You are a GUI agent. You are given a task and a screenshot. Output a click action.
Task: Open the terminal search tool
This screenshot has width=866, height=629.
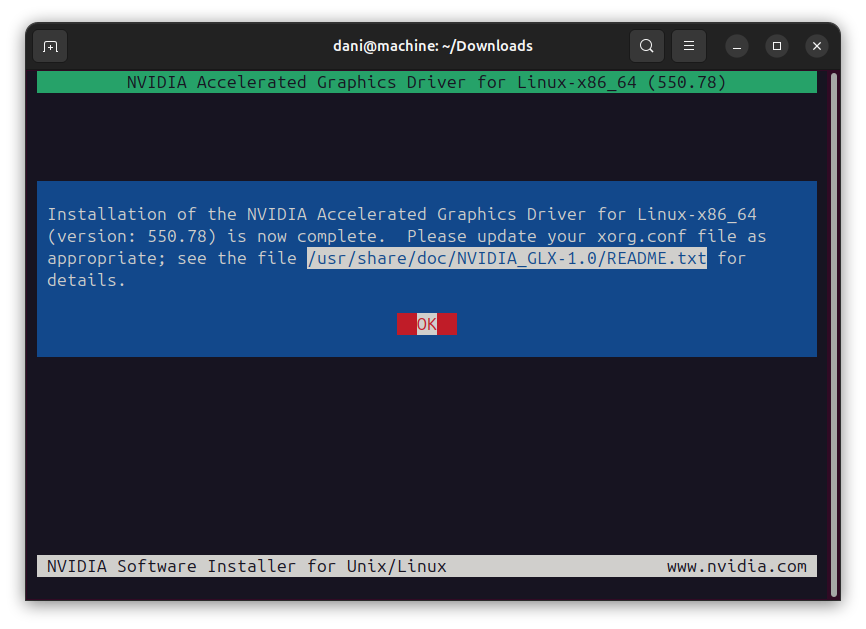coord(647,46)
